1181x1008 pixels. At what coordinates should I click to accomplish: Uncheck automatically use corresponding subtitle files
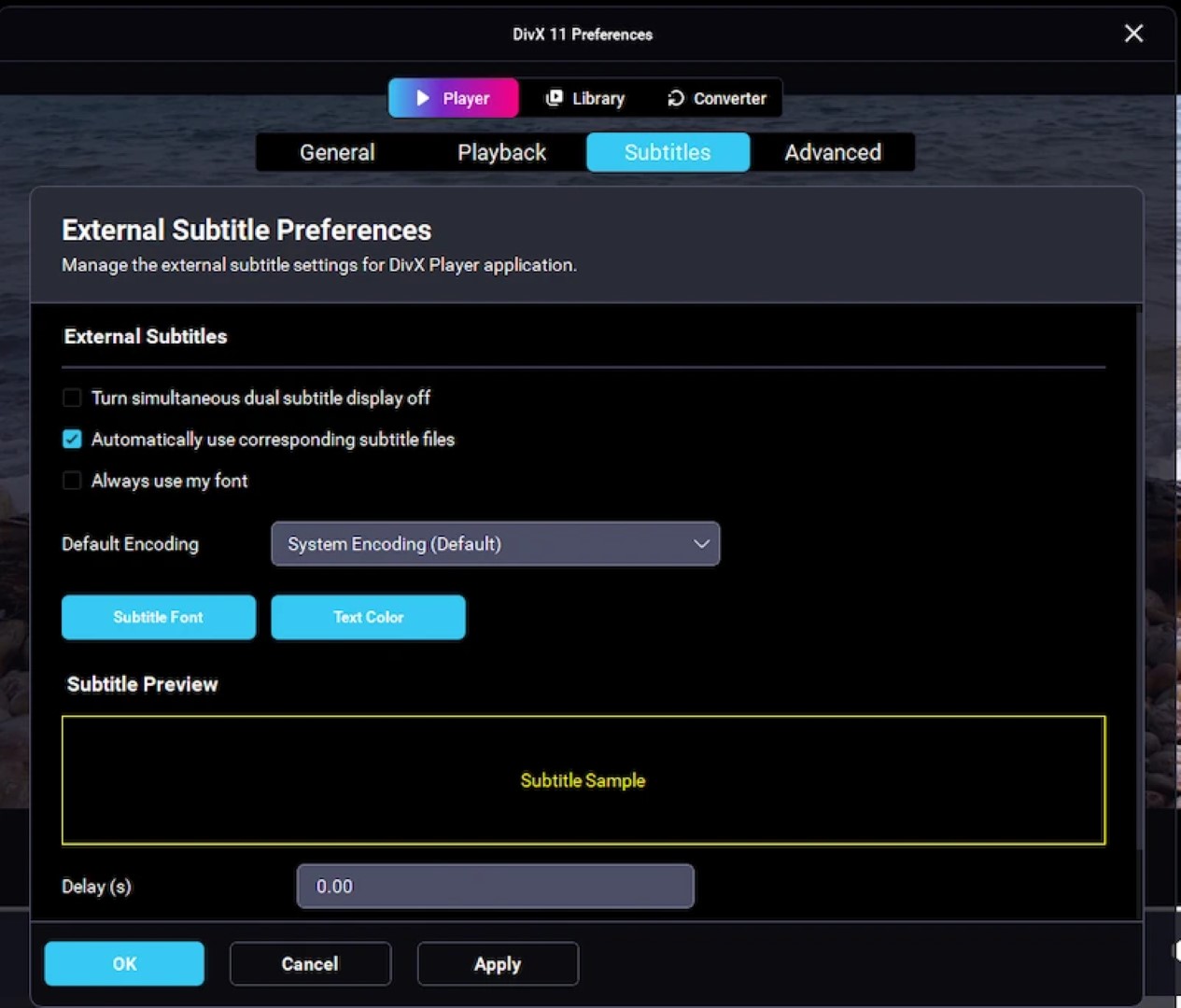tap(72, 440)
